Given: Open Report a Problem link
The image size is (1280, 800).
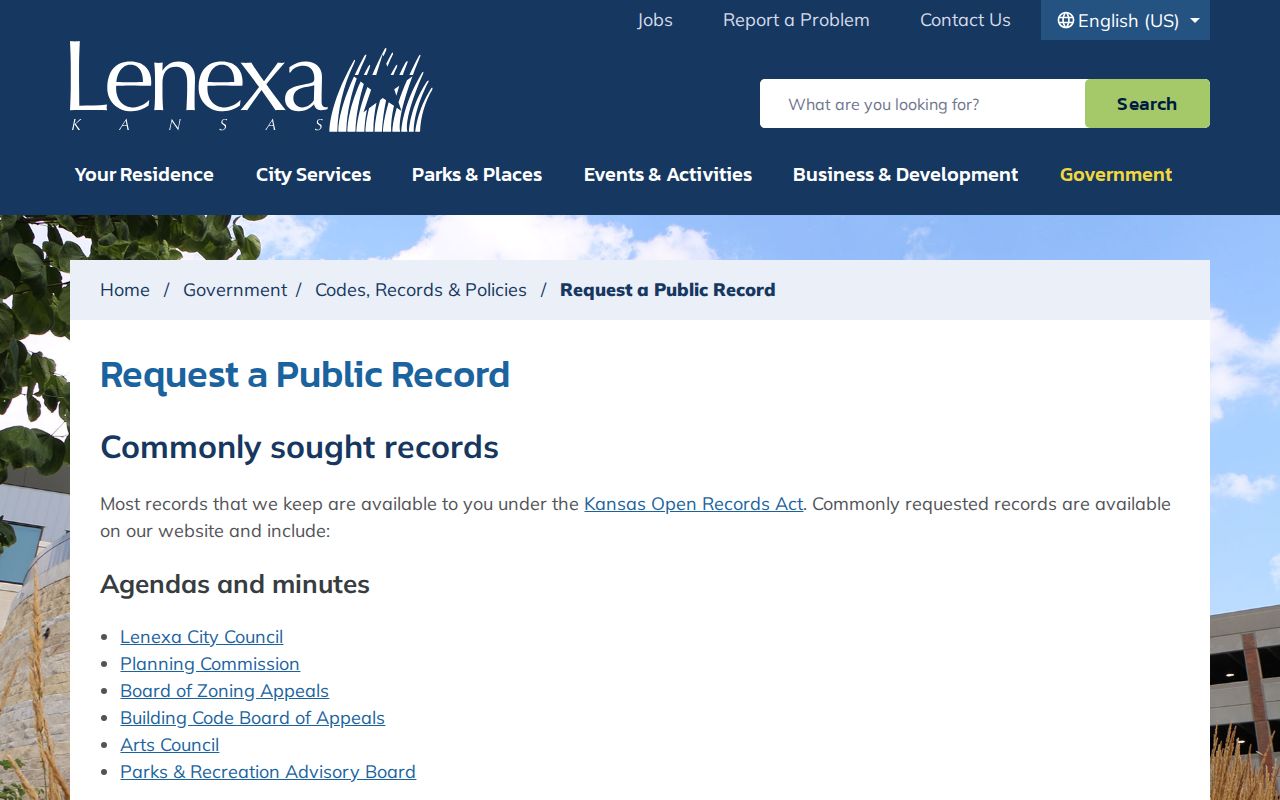Looking at the screenshot, I should [796, 20].
